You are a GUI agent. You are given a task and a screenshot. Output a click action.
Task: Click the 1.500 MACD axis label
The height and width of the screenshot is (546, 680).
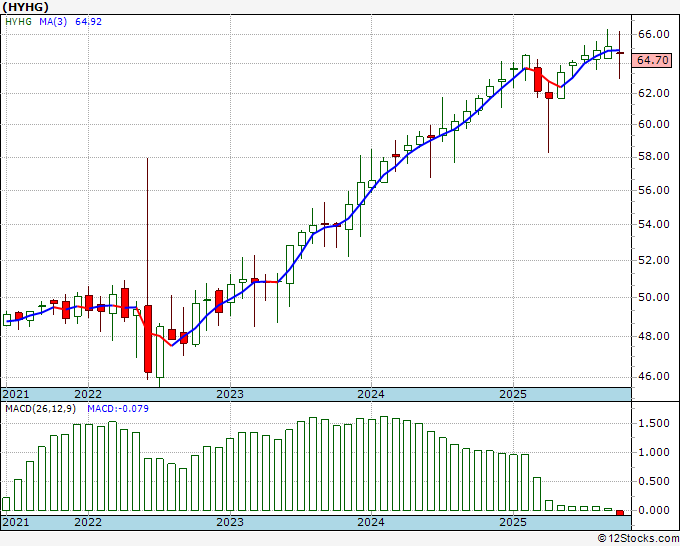[x=654, y=423]
